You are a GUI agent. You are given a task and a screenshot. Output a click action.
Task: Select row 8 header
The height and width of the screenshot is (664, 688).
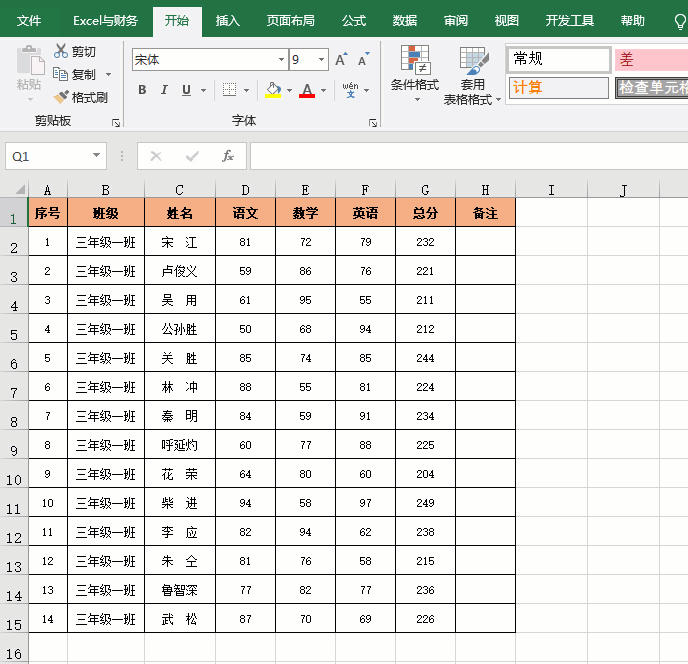(x=14, y=416)
